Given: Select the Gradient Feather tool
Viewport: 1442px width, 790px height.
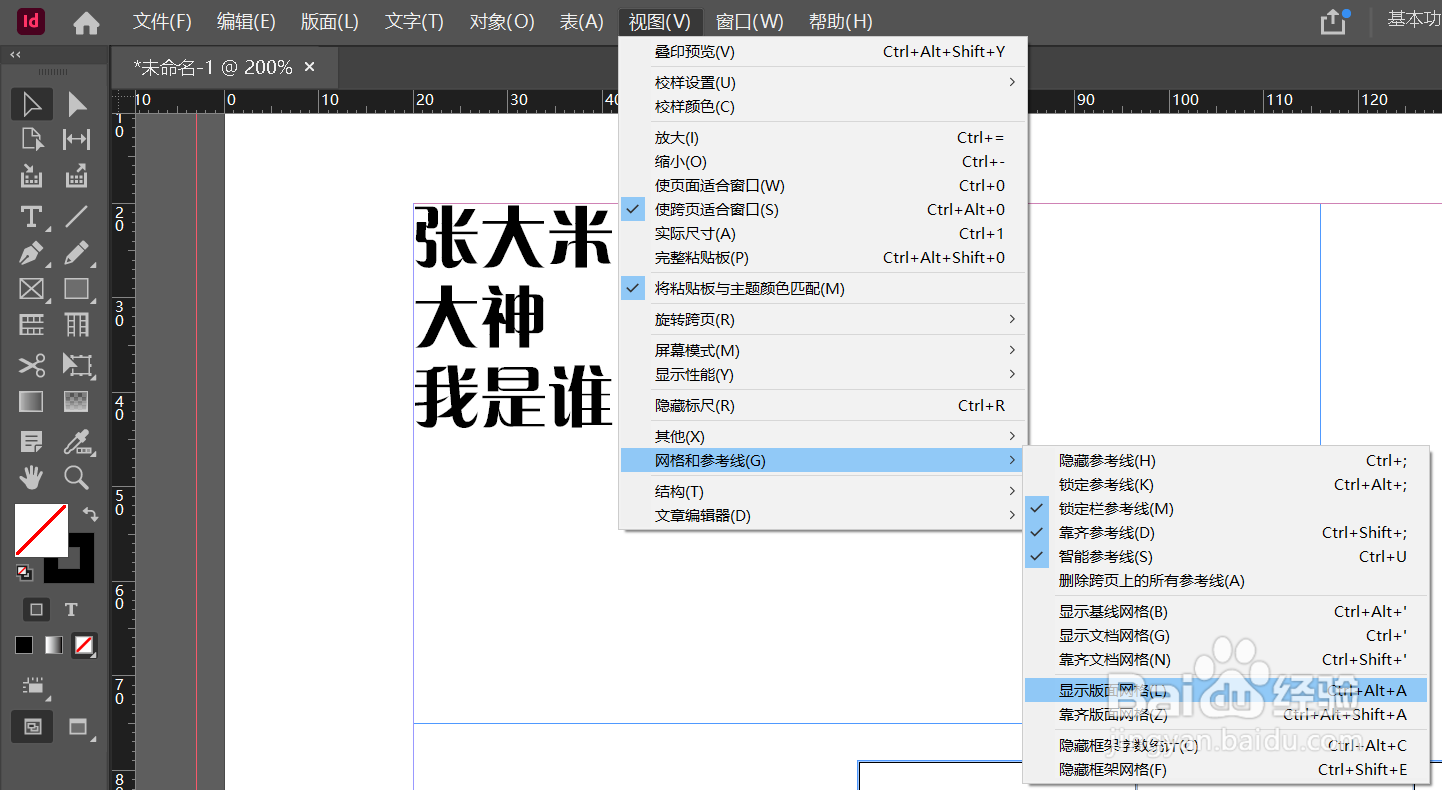Looking at the screenshot, I should pyautogui.click(x=77, y=402).
